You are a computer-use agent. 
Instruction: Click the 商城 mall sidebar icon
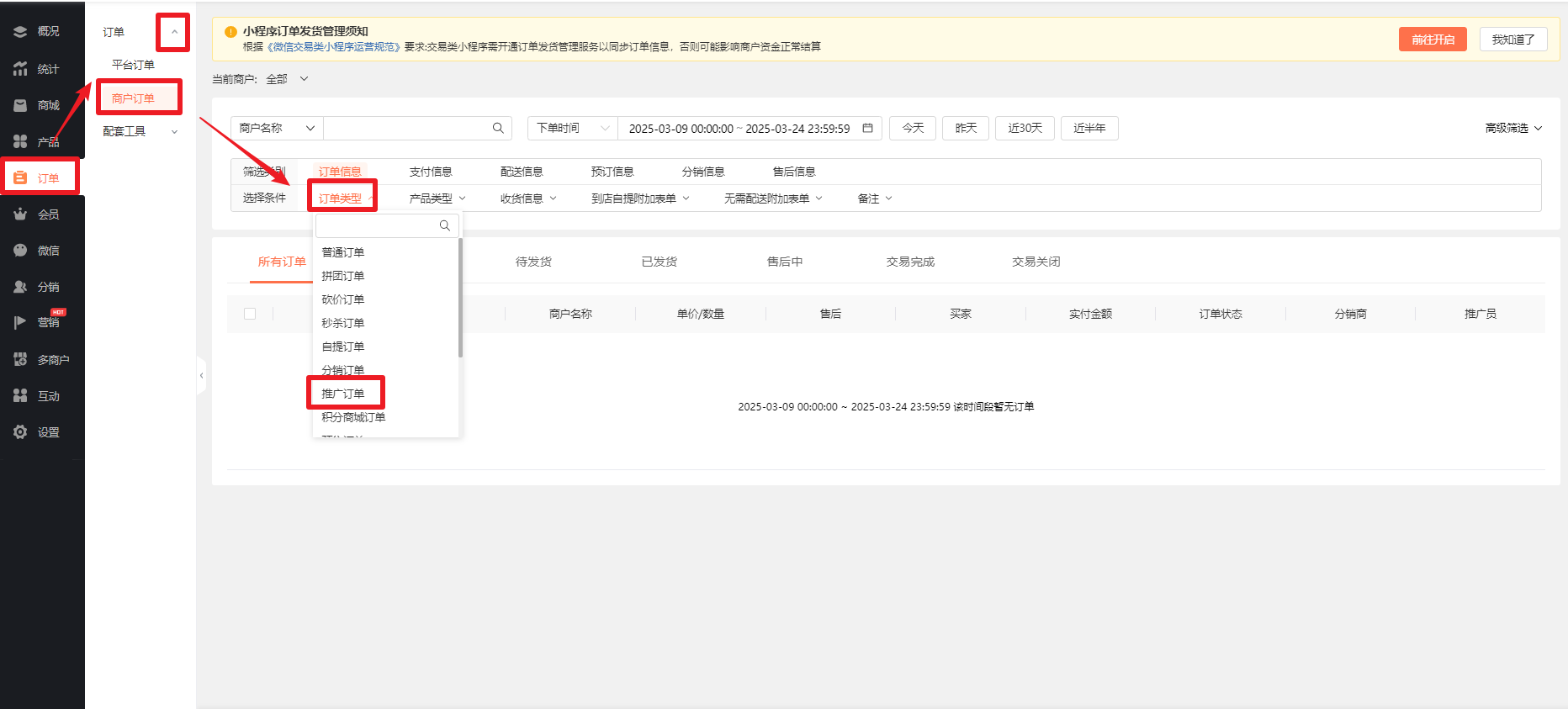click(20, 105)
